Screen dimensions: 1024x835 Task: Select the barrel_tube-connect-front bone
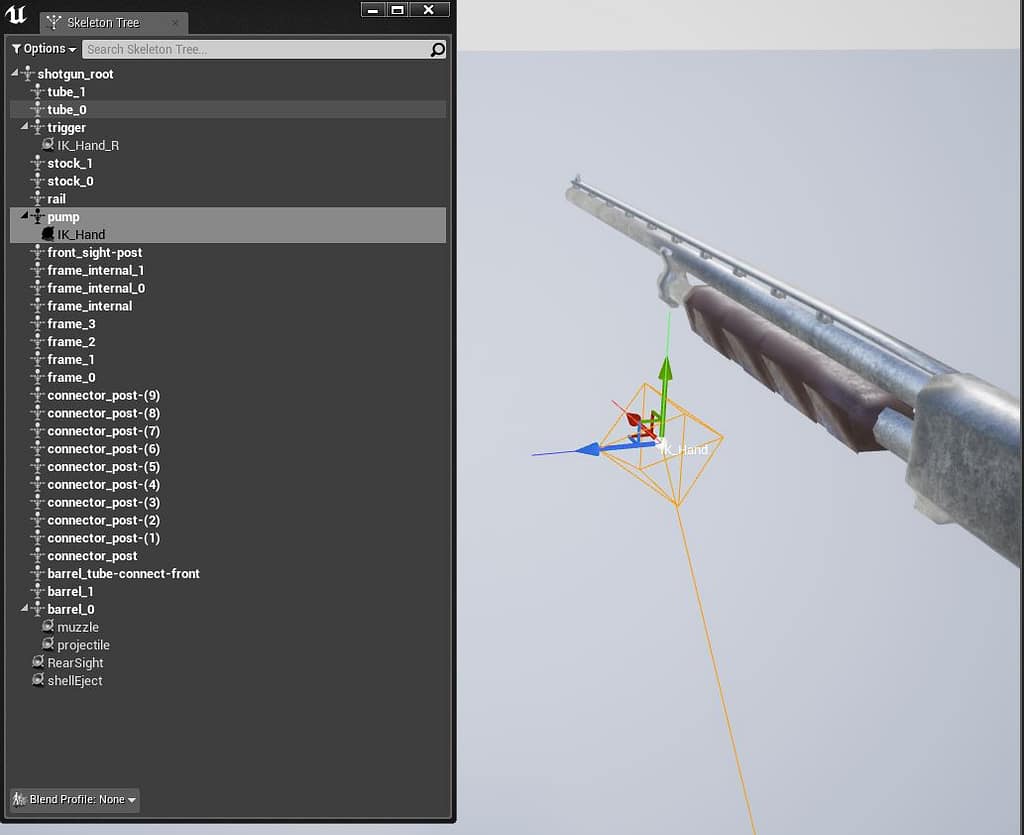coord(123,573)
